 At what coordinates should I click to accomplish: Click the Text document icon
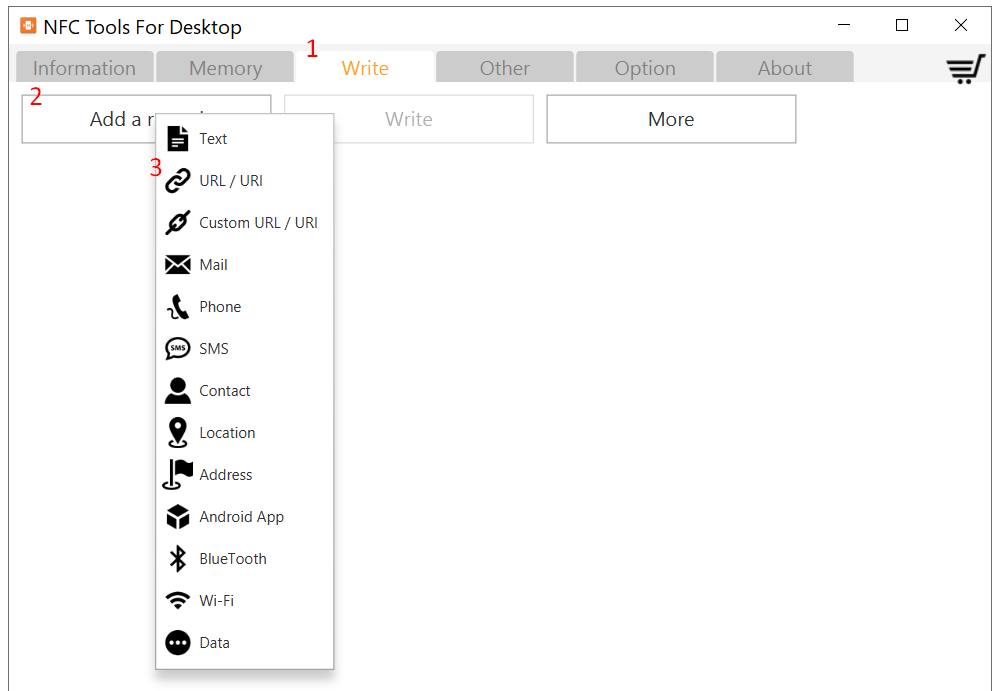[x=178, y=139]
